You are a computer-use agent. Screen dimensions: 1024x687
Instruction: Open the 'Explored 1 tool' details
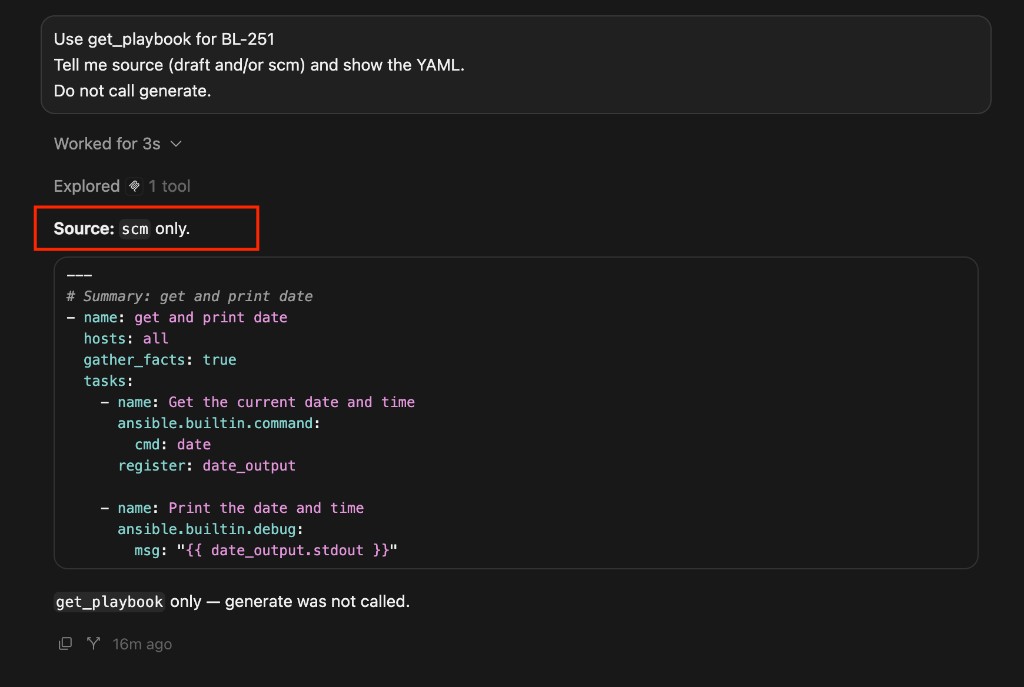tap(122, 187)
